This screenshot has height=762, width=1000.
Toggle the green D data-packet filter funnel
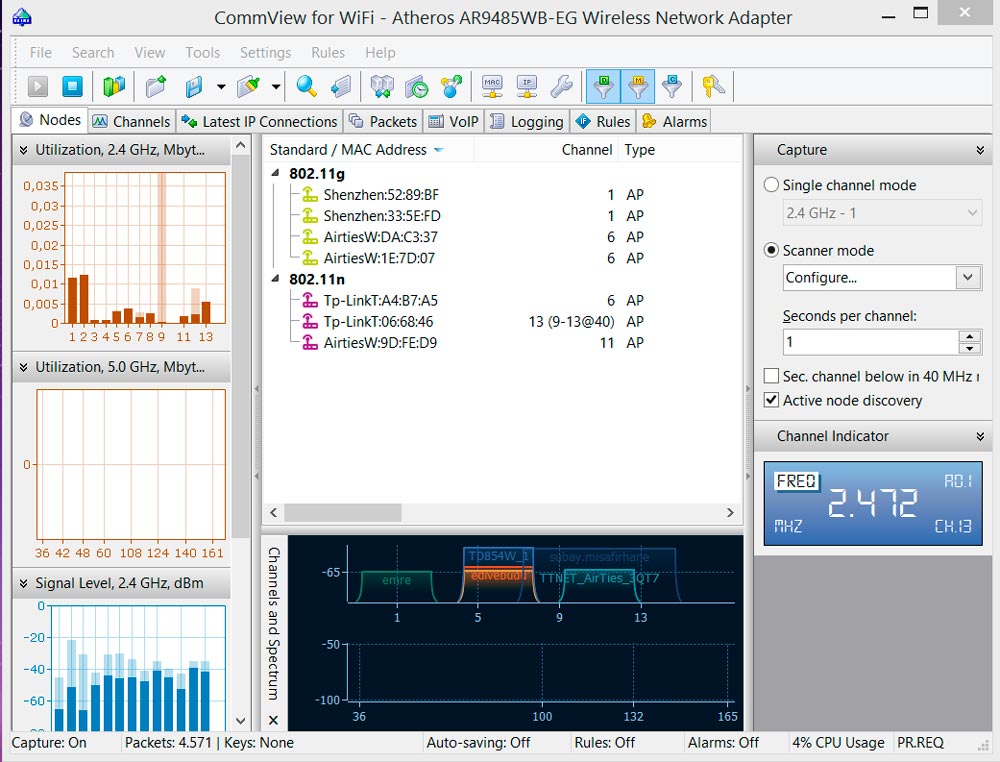click(x=603, y=86)
